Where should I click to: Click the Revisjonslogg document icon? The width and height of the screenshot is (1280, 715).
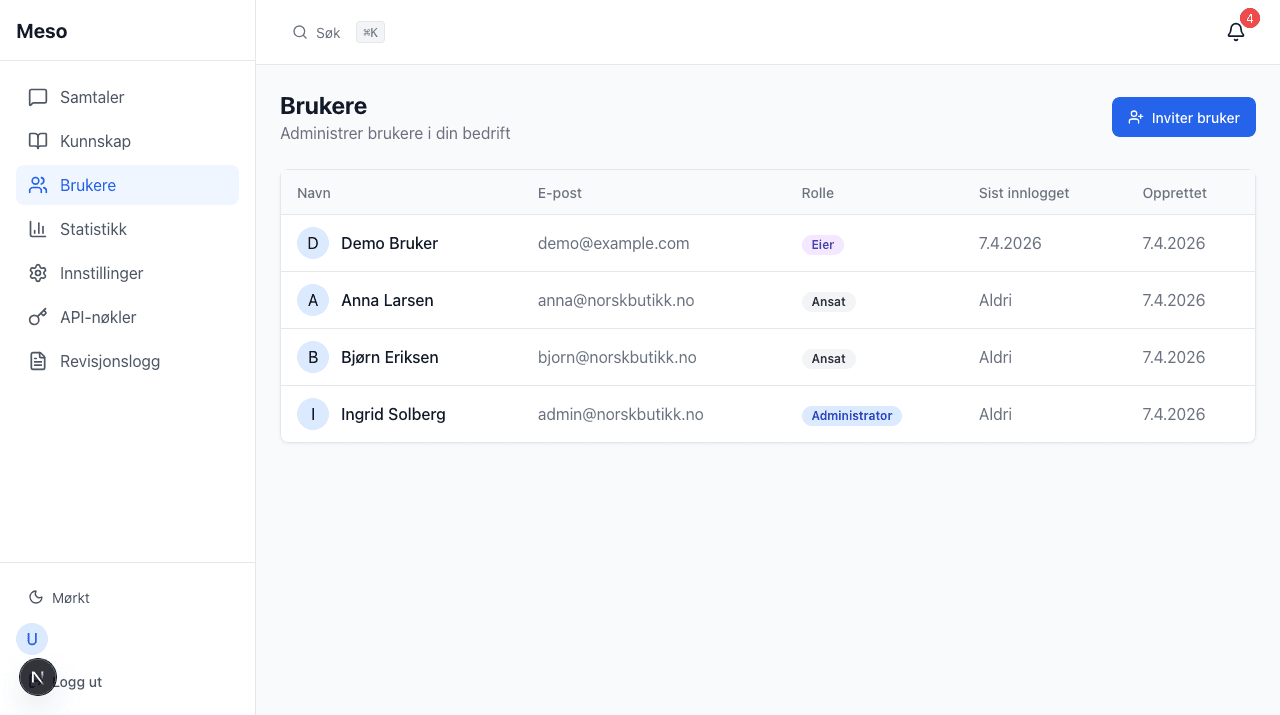(x=38, y=361)
